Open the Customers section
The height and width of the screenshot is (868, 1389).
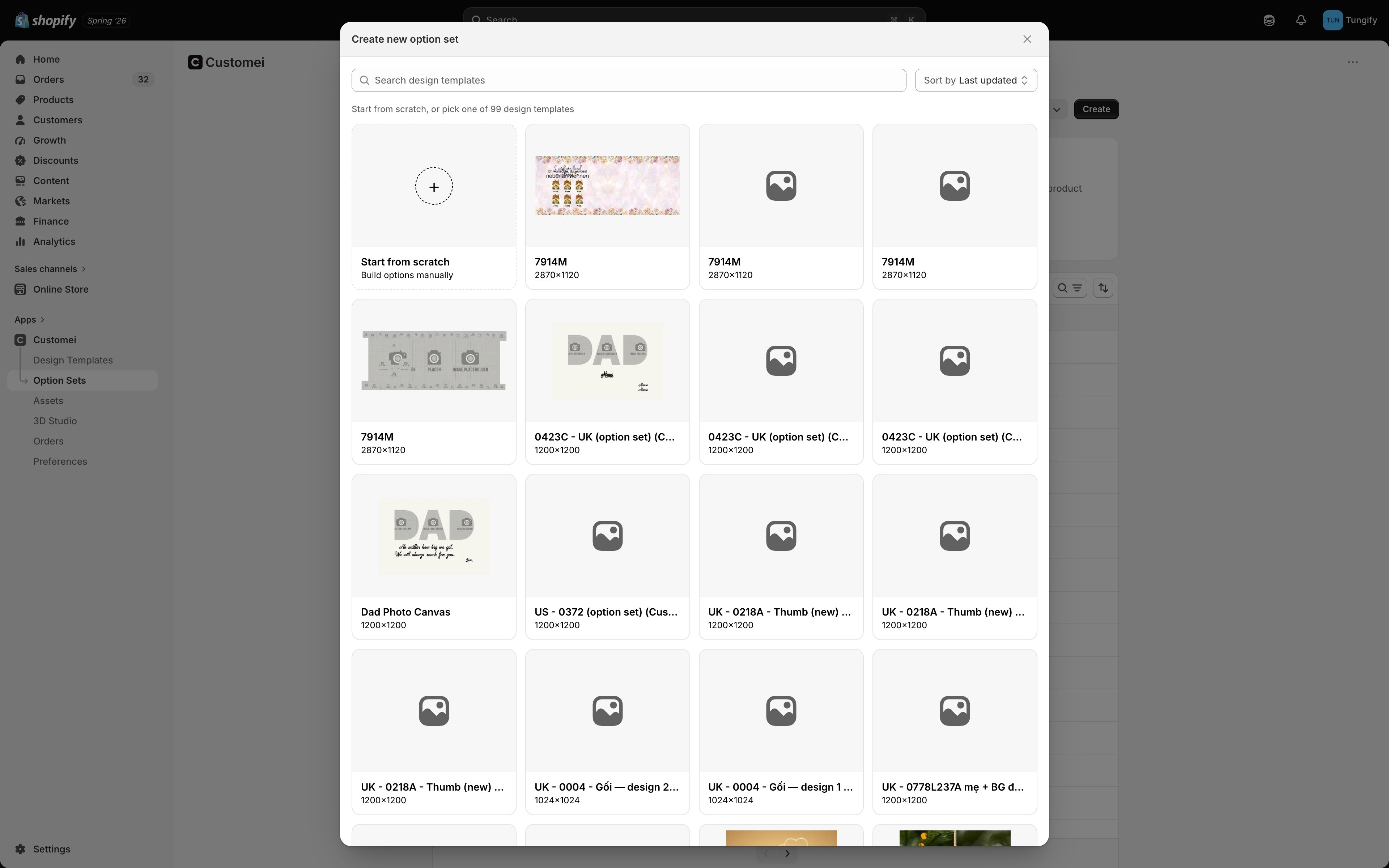(58, 120)
